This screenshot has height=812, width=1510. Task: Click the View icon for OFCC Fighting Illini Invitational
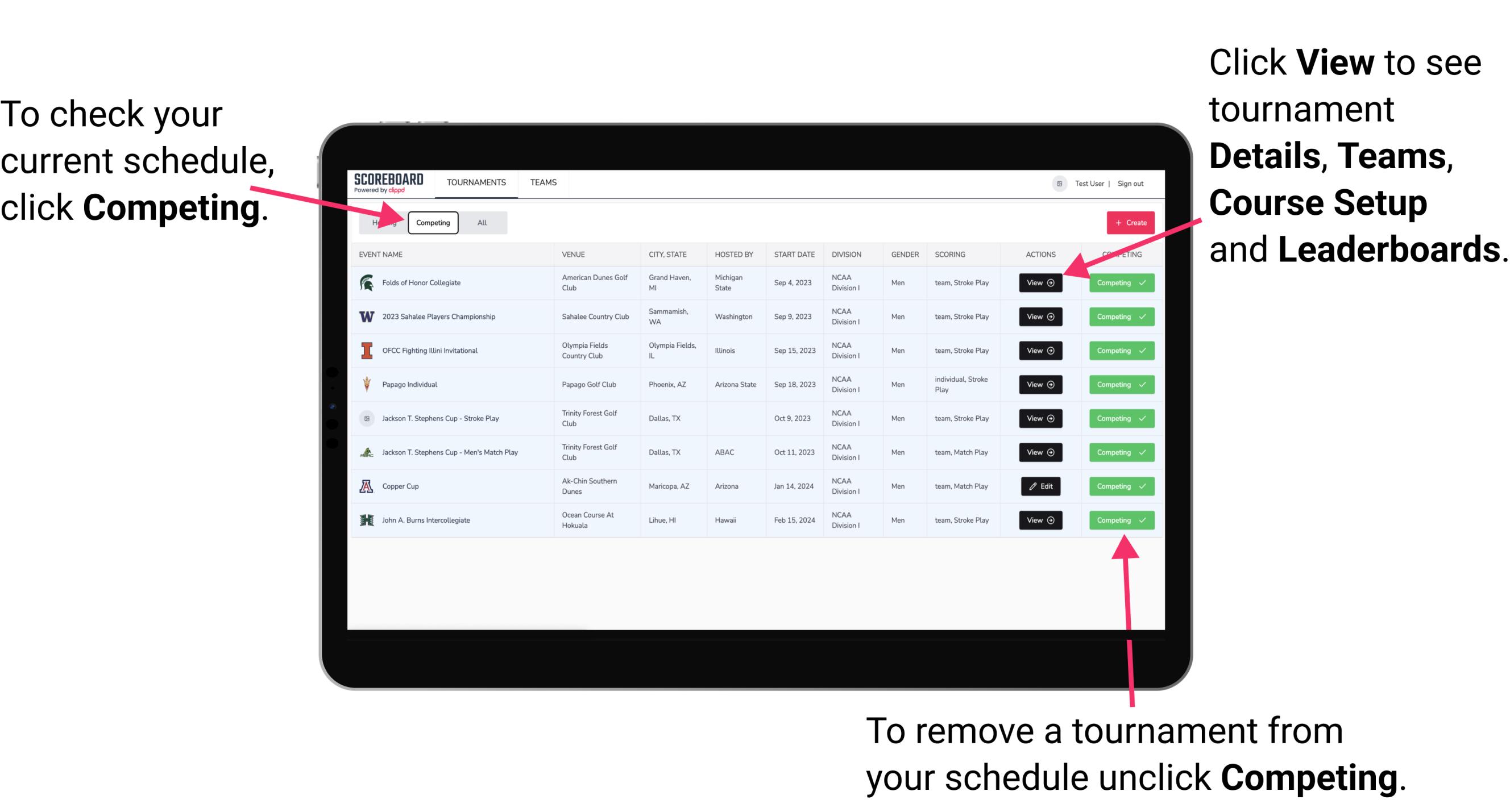pyautogui.click(x=1040, y=351)
